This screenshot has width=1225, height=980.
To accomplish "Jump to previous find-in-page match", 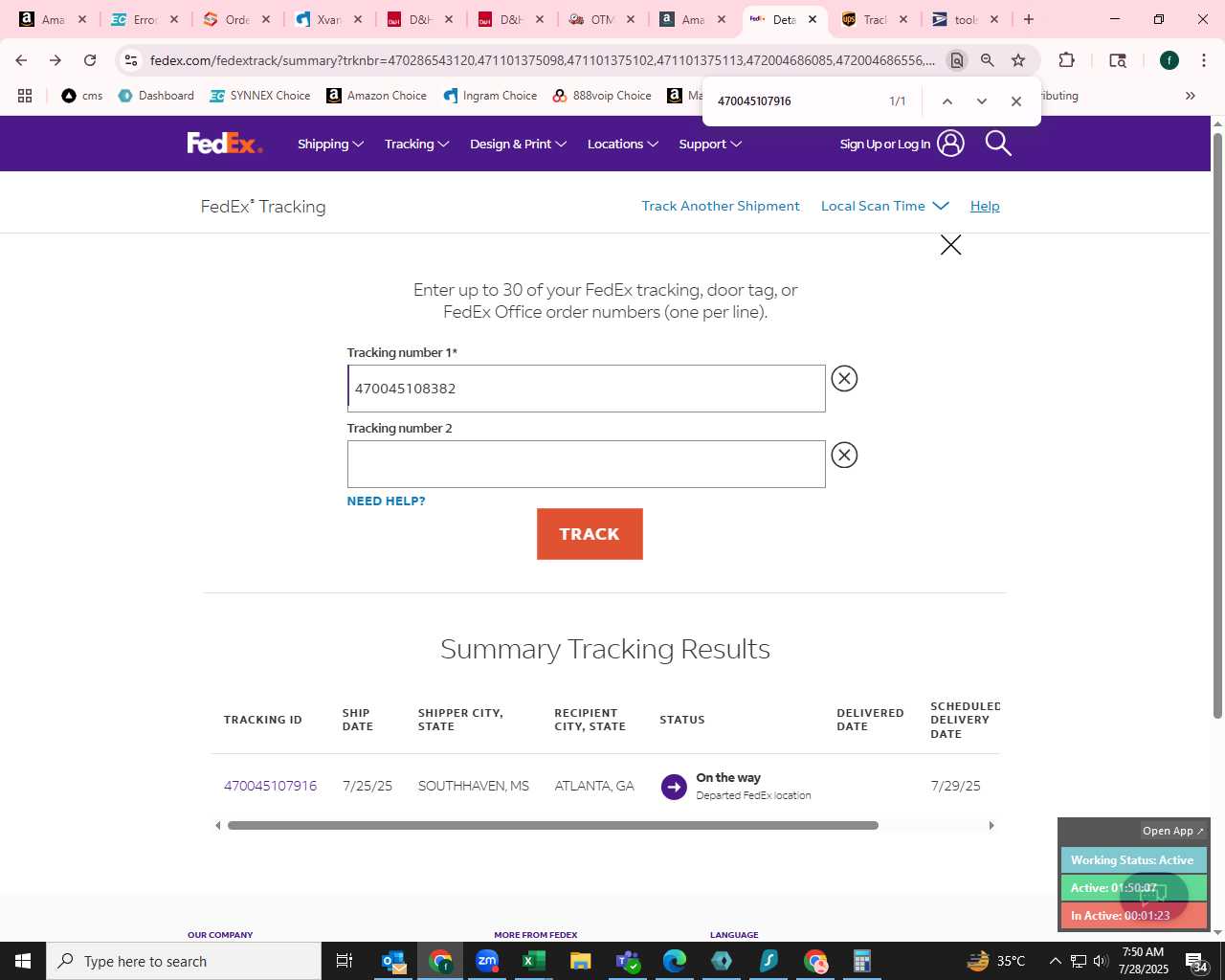I will pos(947,101).
